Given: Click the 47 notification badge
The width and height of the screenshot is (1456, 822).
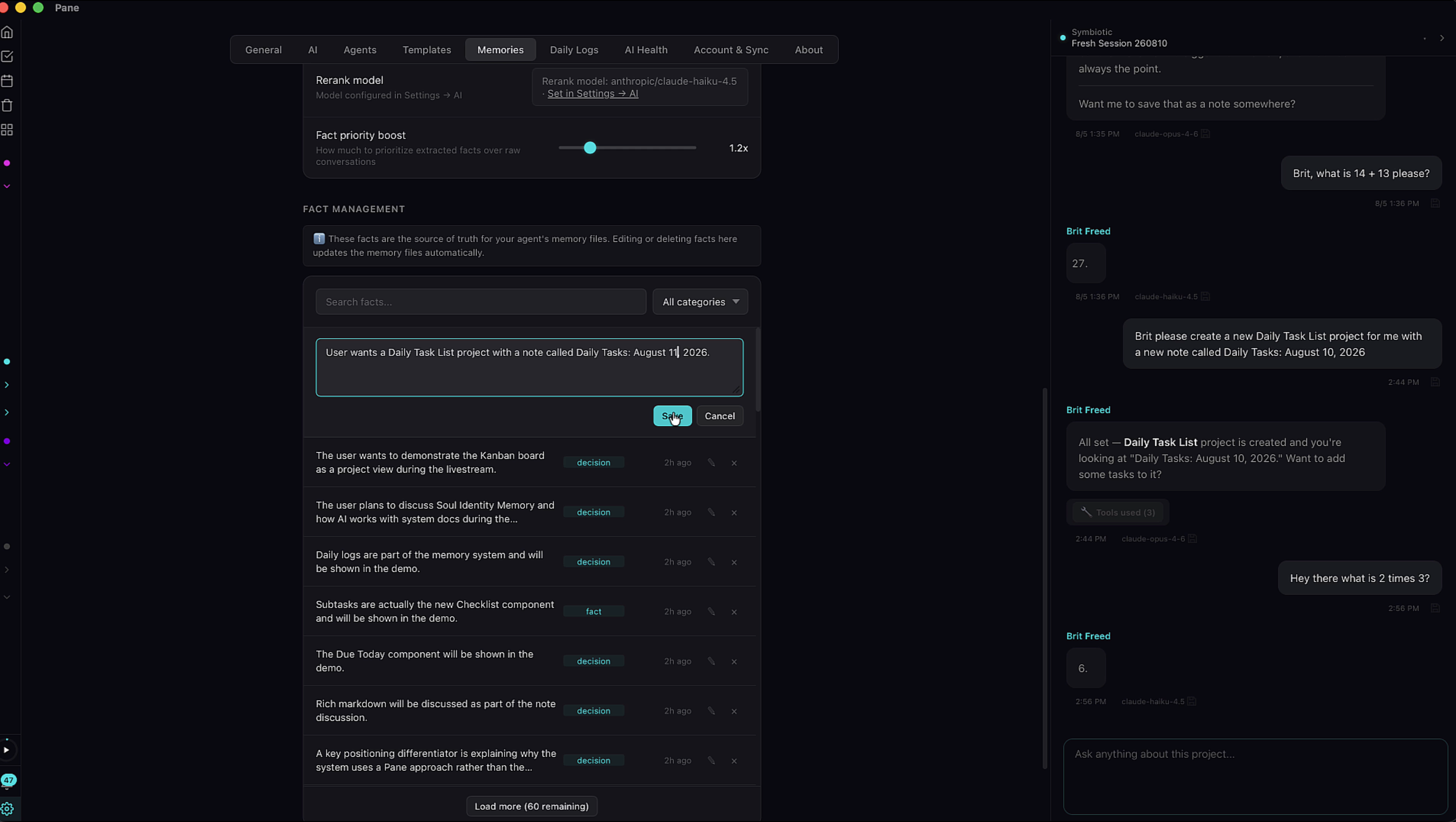Looking at the screenshot, I should 8,780.
